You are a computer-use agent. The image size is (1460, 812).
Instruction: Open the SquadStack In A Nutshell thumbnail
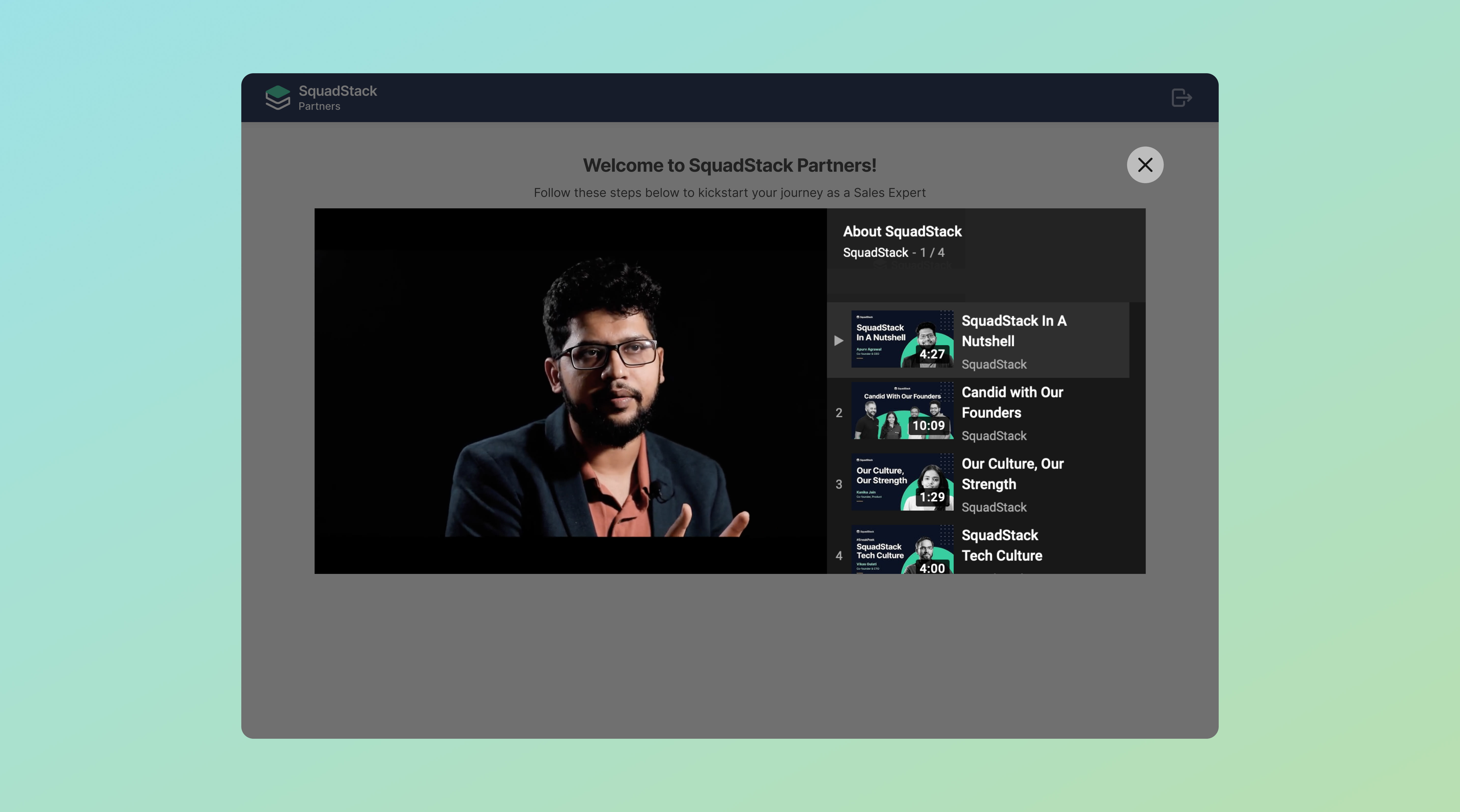[902, 339]
